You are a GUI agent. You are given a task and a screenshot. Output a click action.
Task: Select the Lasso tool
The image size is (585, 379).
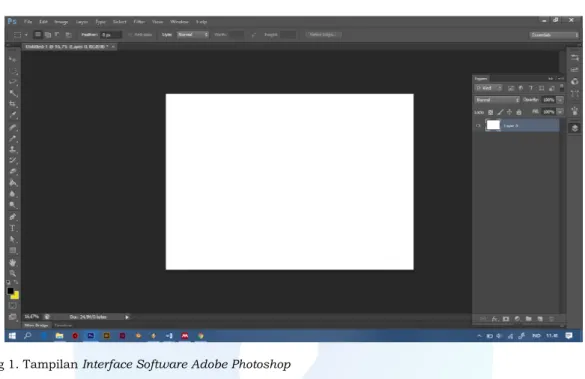13,82
